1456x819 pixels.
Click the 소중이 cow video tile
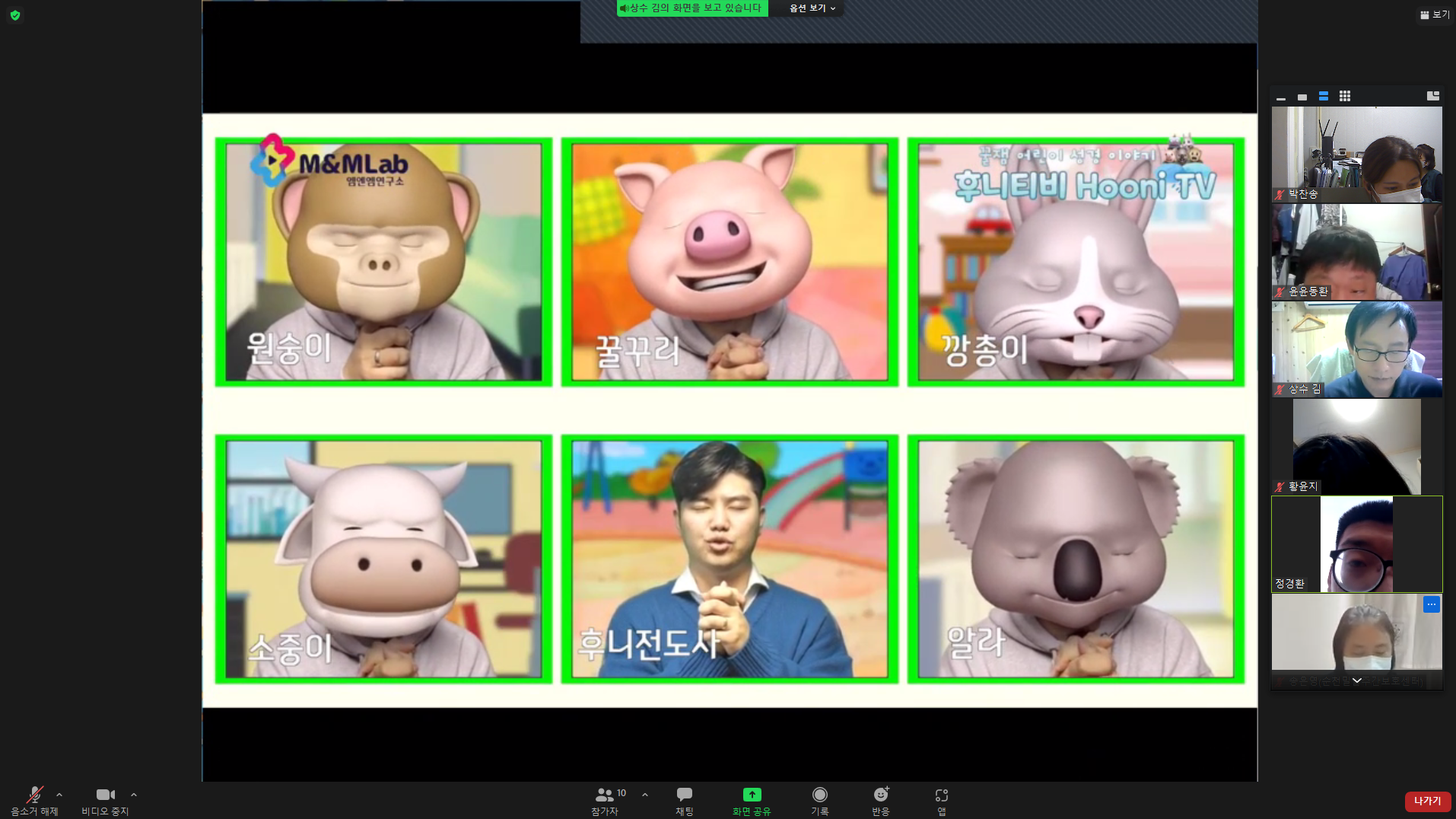[383, 559]
